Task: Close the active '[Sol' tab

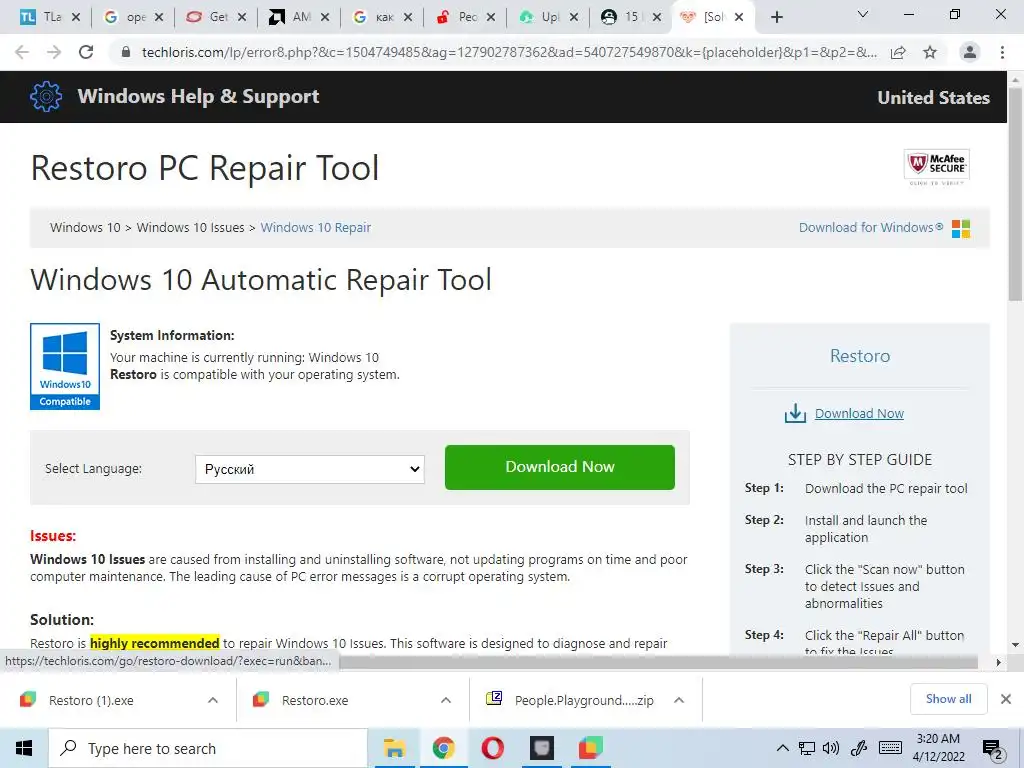Action: [739, 17]
